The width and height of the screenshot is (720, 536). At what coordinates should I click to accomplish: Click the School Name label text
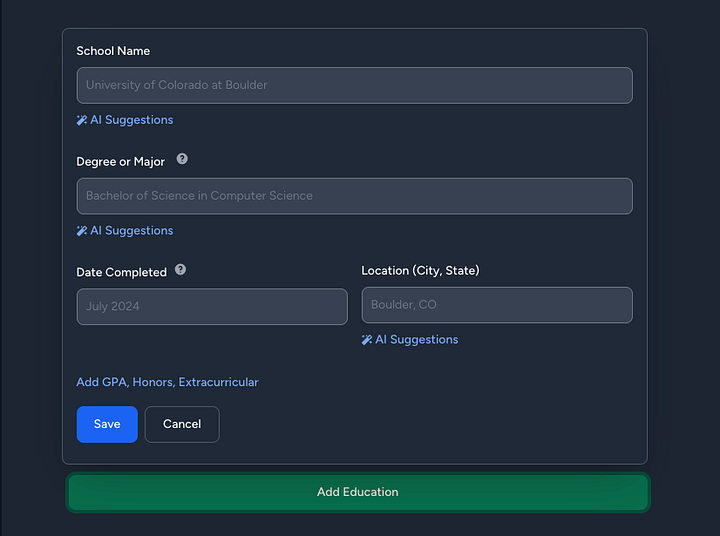tap(113, 51)
